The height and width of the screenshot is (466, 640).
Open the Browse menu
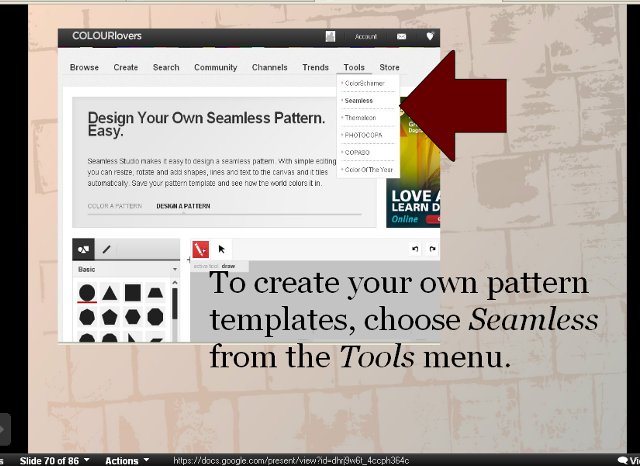(84, 67)
